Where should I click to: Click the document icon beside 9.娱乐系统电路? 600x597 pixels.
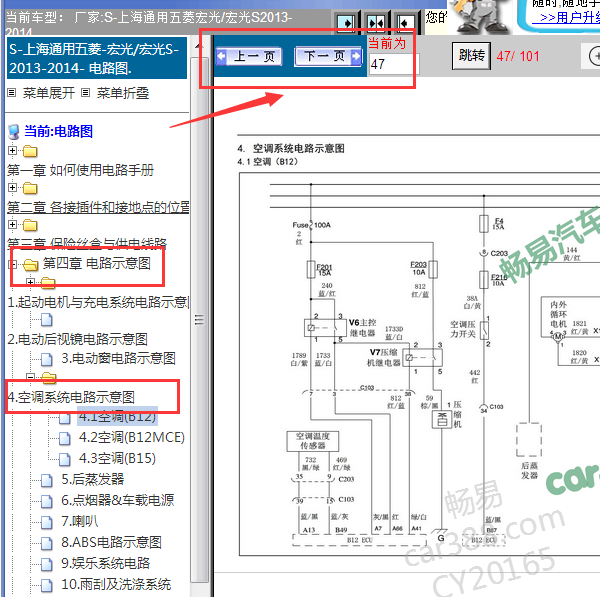(47, 564)
